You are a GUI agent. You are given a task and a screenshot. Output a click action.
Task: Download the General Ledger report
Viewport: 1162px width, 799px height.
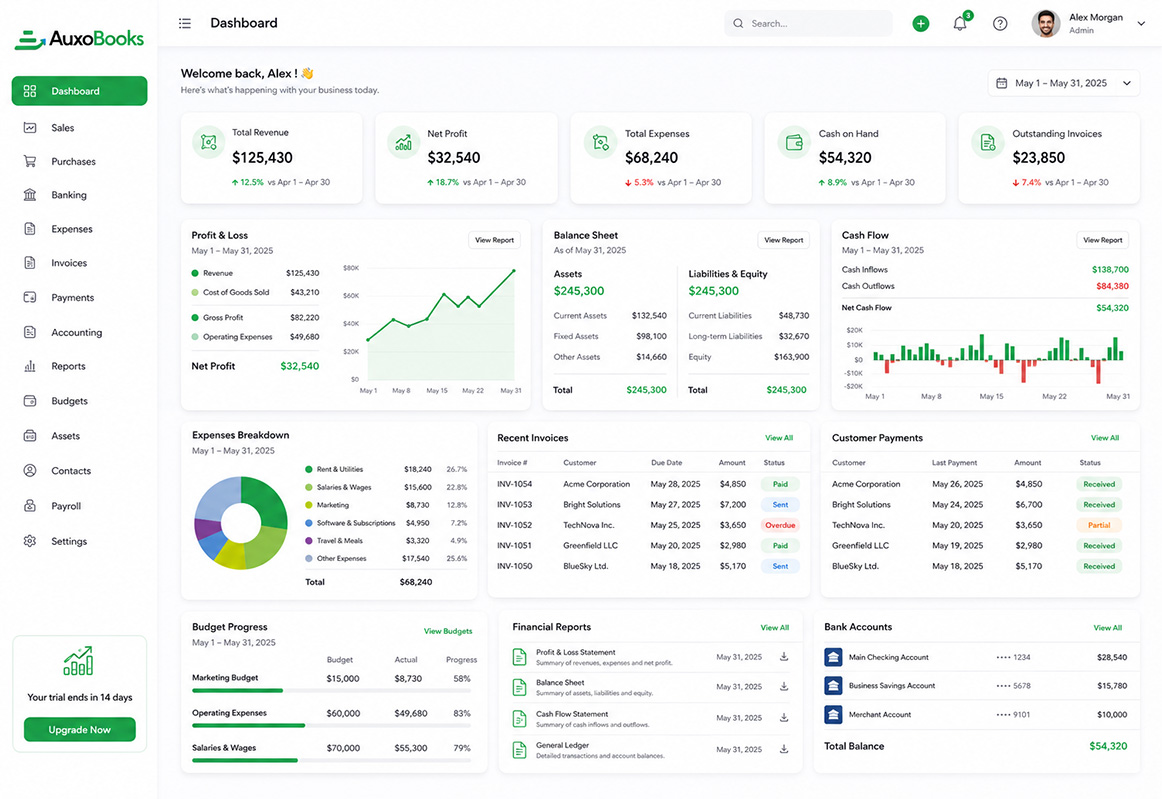coord(783,749)
